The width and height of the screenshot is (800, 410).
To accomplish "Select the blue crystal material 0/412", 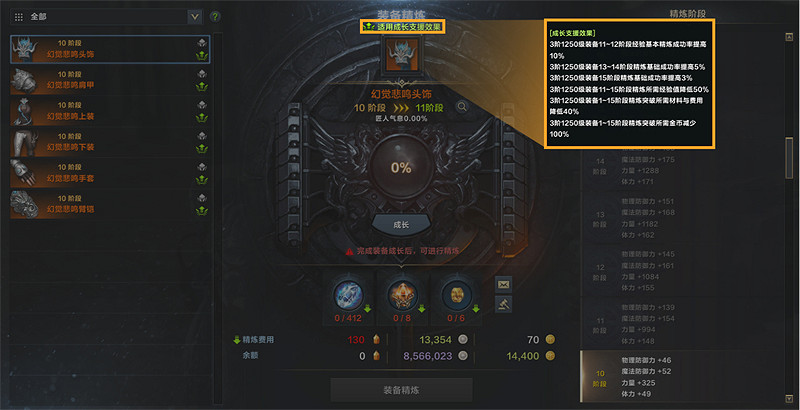I will pyautogui.click(x=348, y=295).
